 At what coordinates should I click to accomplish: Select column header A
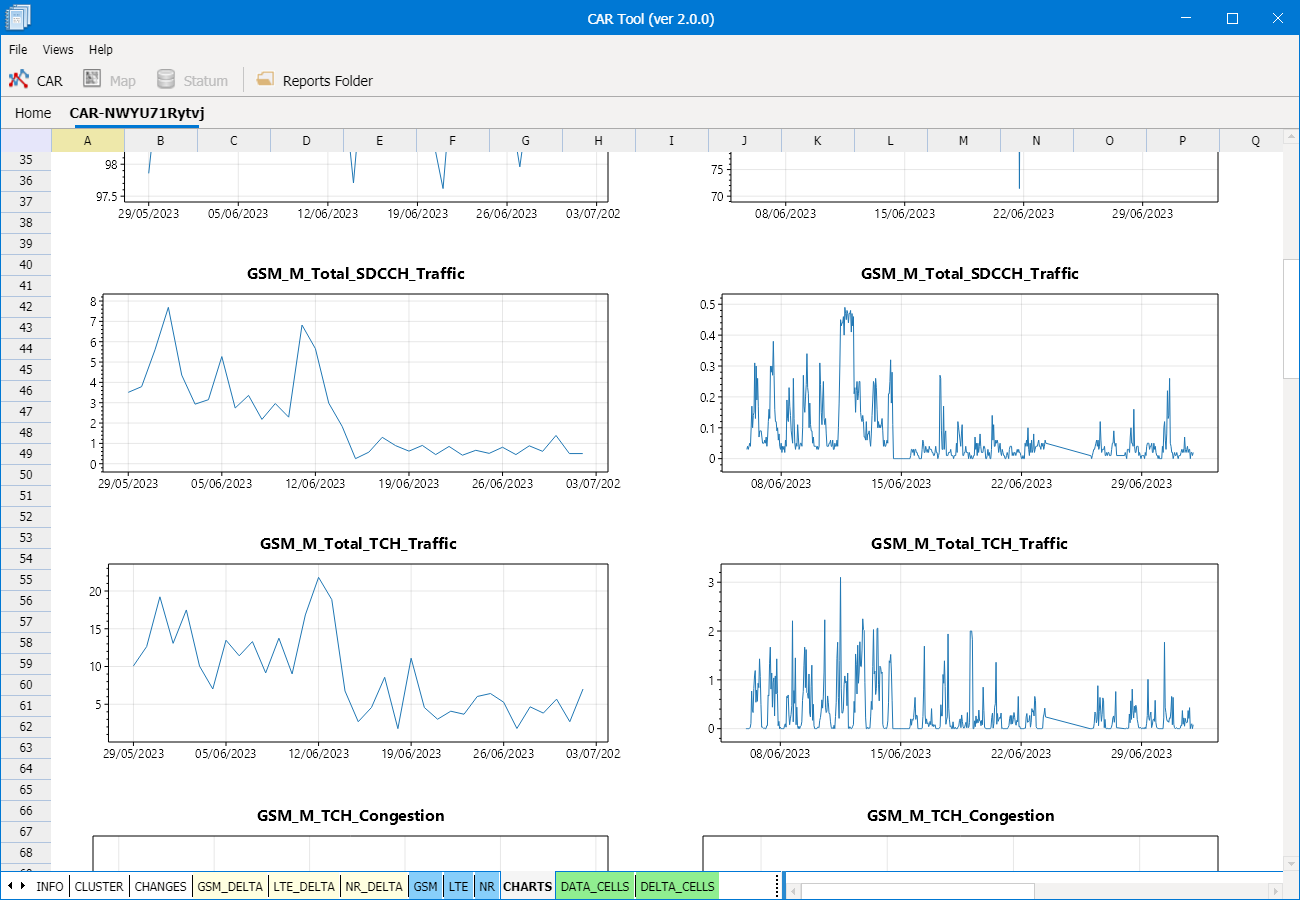[89, 140]
